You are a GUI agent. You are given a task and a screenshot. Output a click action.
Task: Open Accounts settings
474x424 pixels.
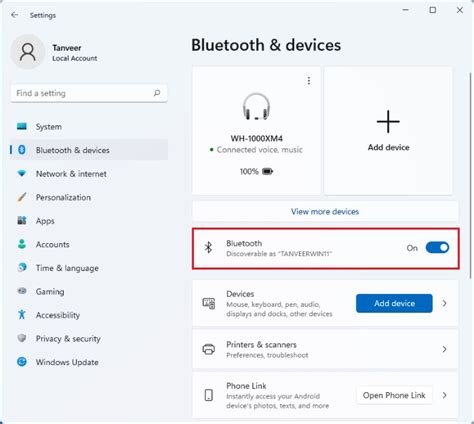click(x=89, y=244)
